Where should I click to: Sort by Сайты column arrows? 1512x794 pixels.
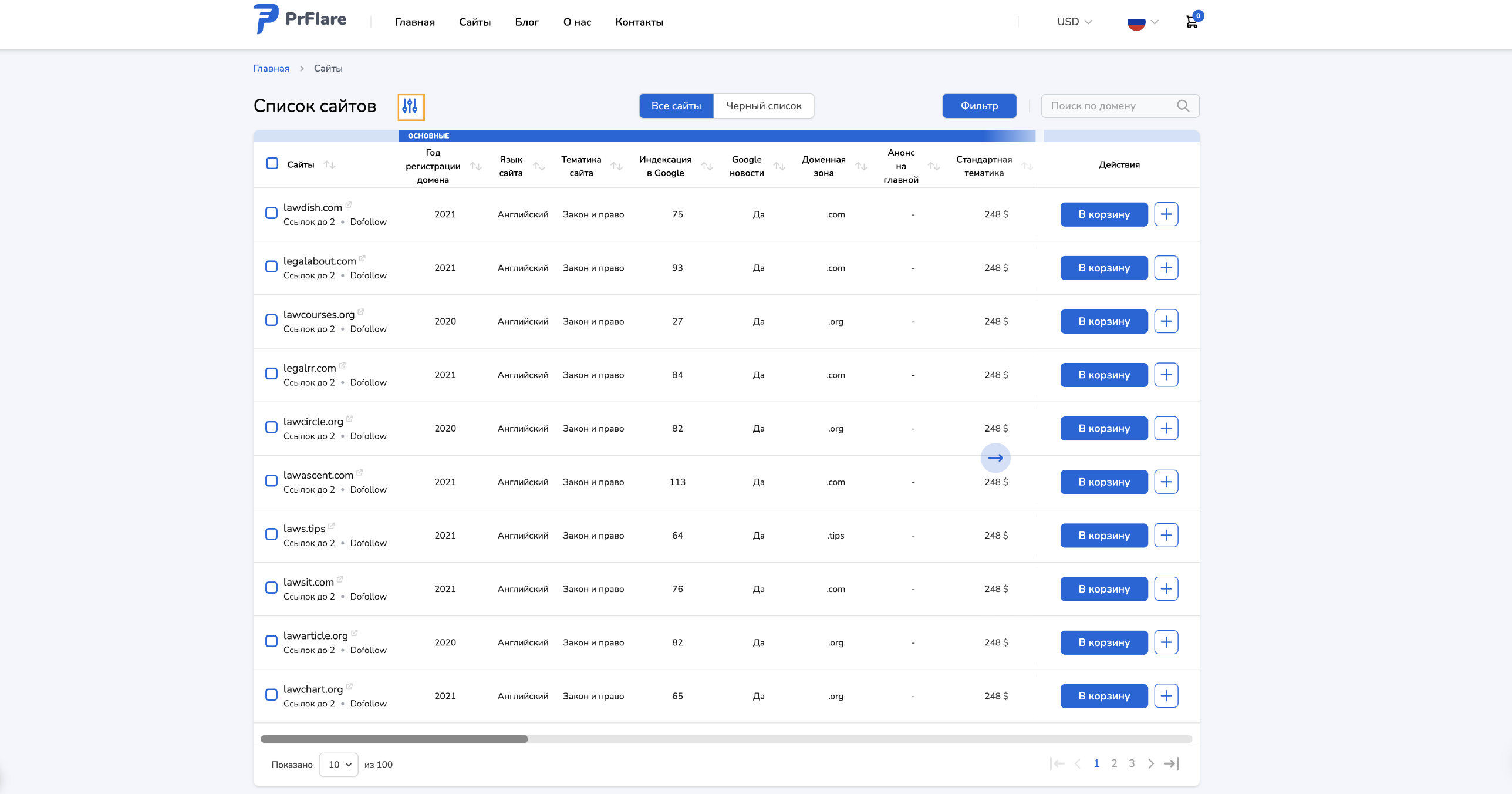point(330,165)
